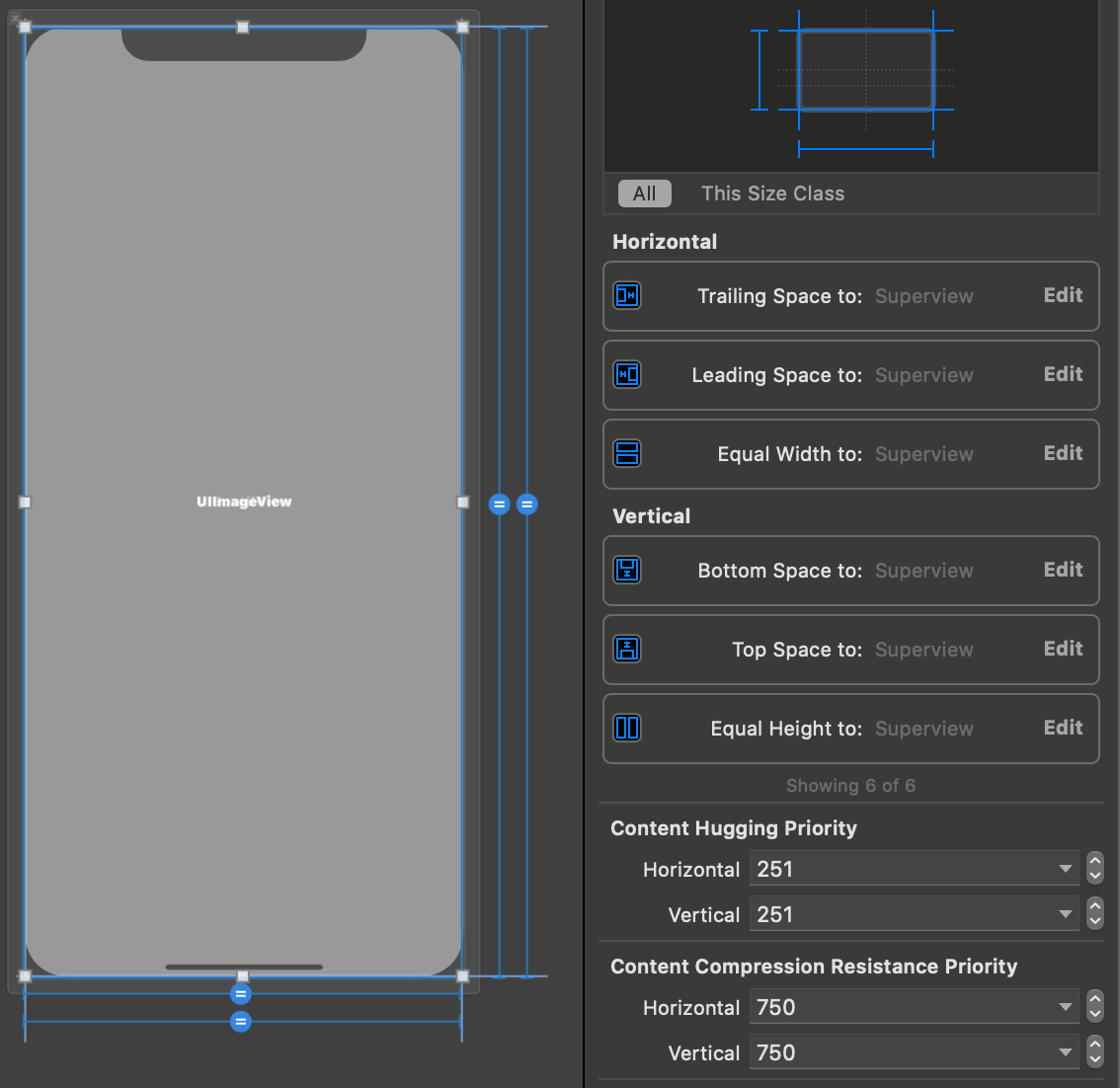Edit the Trailing Space constraint
Screen dimensions: 1120x1088
[1063, 295]
